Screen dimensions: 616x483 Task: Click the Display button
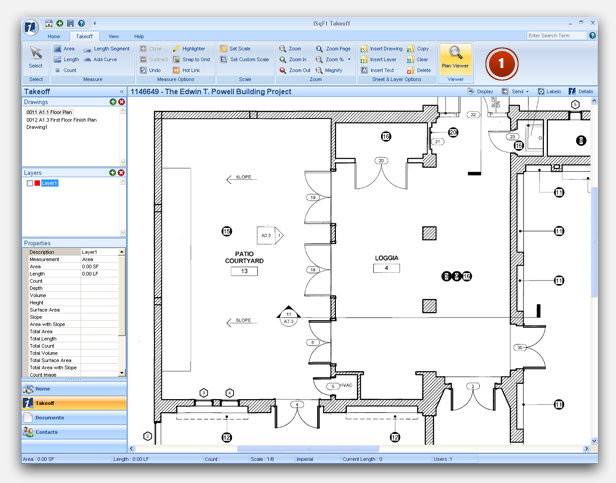coord(480,91)
